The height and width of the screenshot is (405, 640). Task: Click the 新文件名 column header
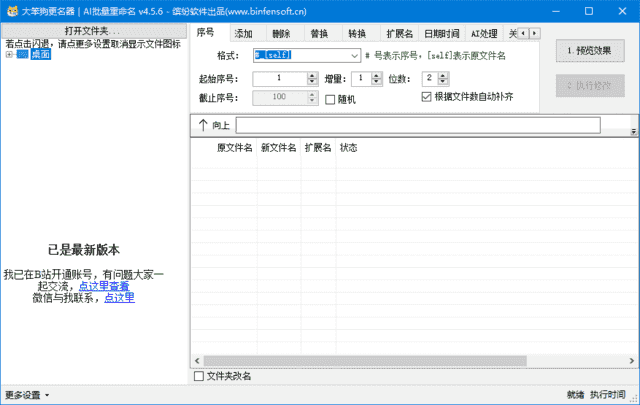tap(279, 148)
